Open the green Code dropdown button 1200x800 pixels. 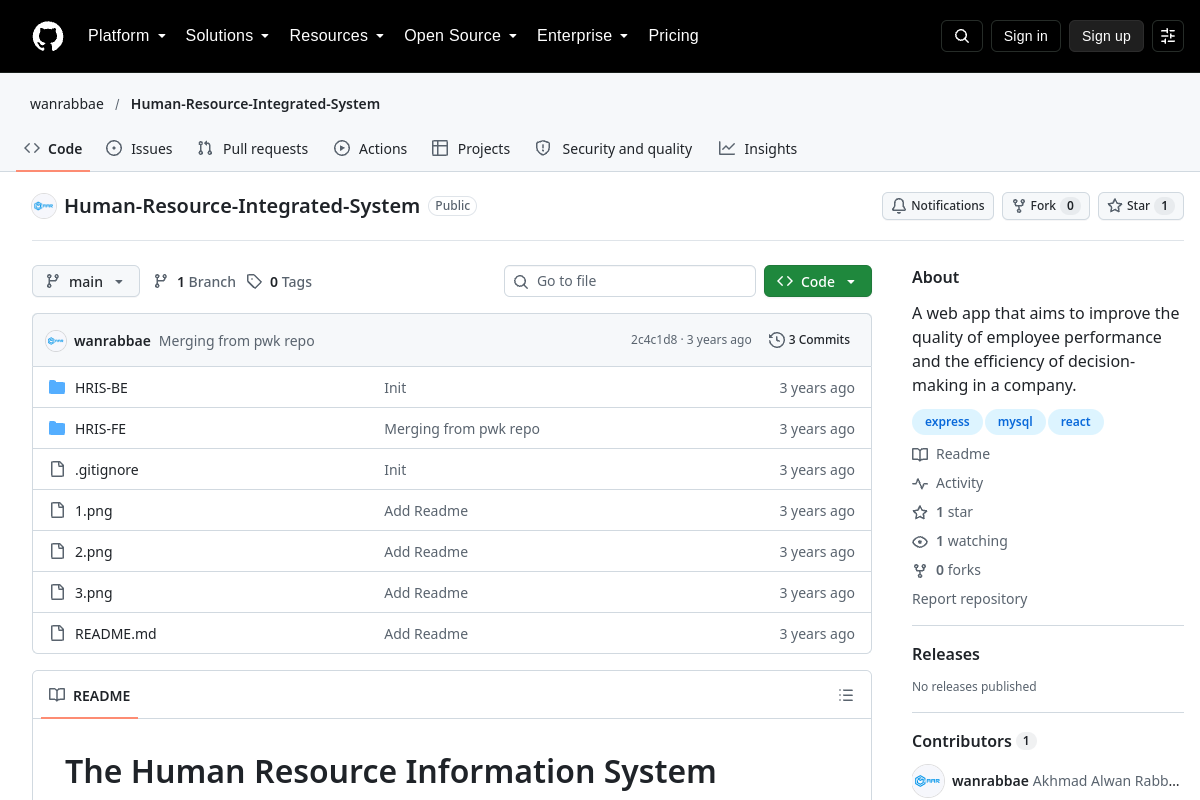(x=818, y=282)
